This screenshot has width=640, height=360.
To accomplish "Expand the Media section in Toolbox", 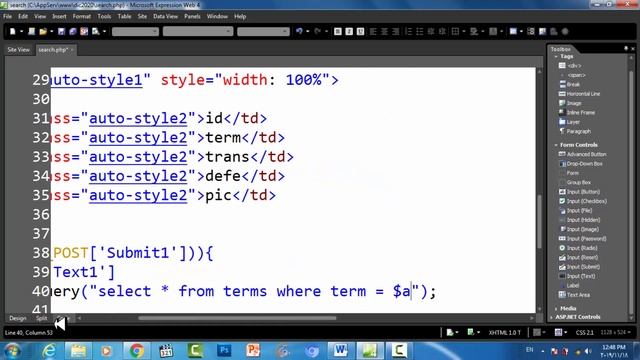I will pos(556,309).
